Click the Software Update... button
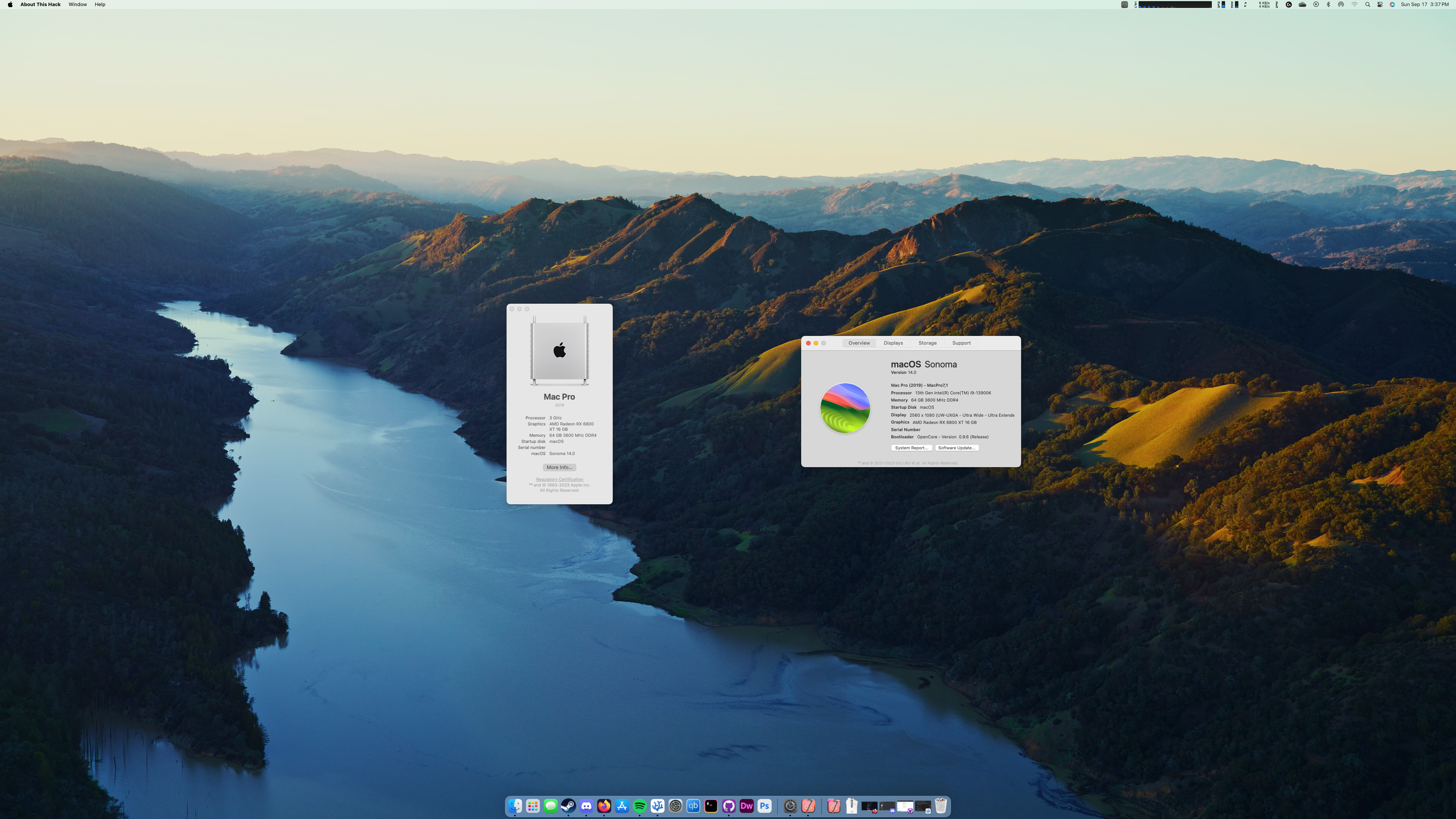This screenshot has height=819, width=1456. pos(956,448)
